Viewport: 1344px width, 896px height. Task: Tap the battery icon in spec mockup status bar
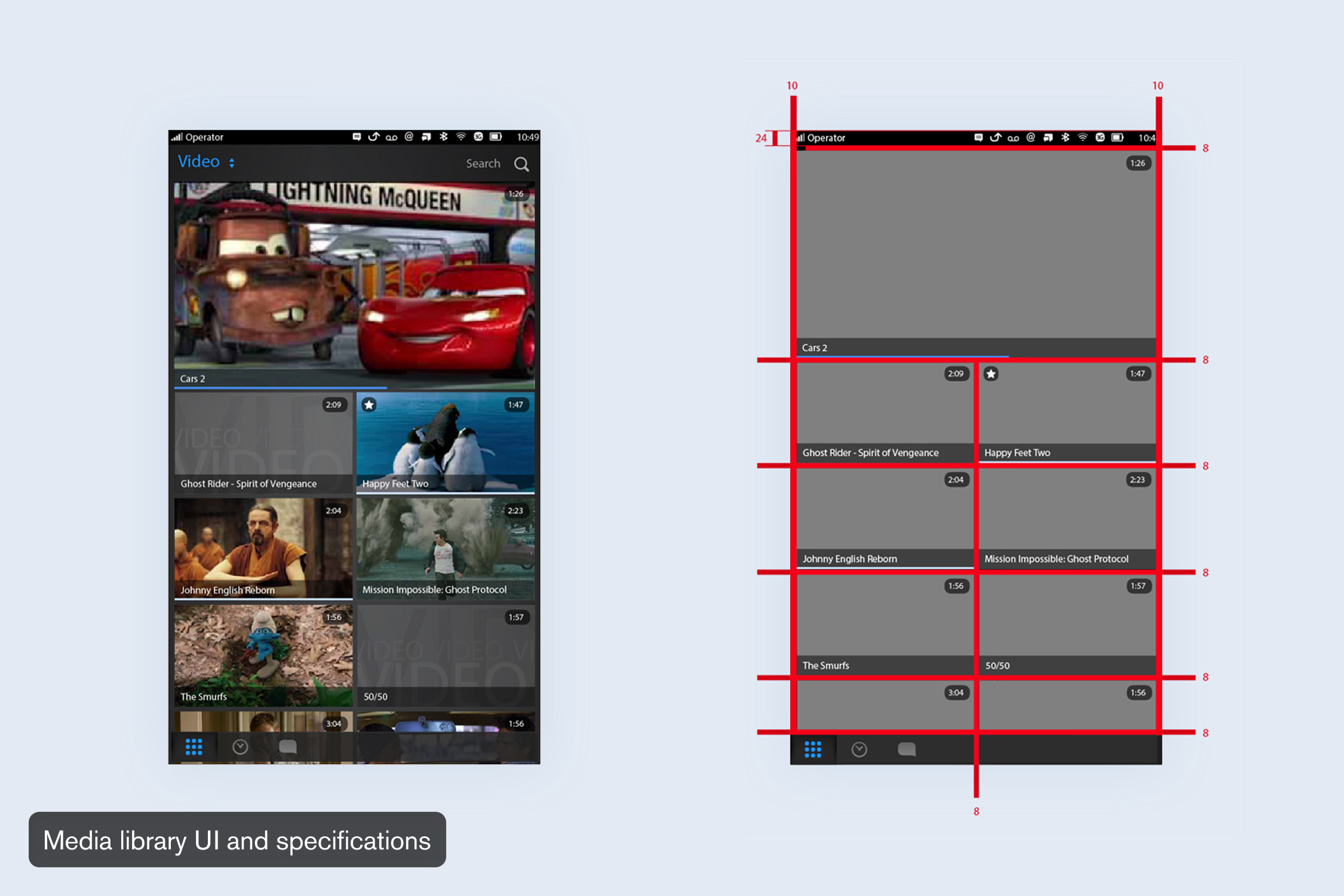[1118, 137]
